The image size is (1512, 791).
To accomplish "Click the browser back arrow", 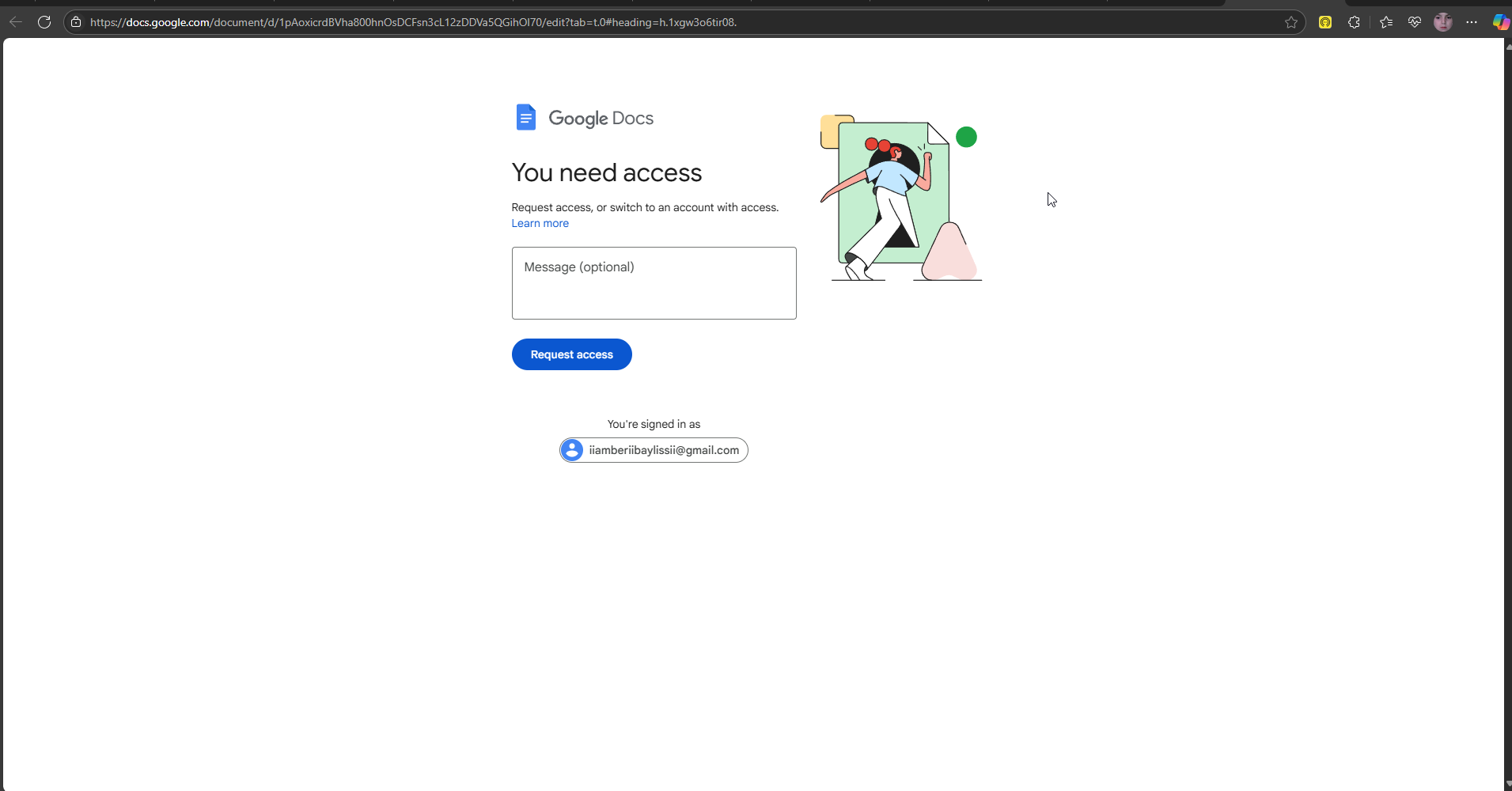I will (x=15, y=22).
